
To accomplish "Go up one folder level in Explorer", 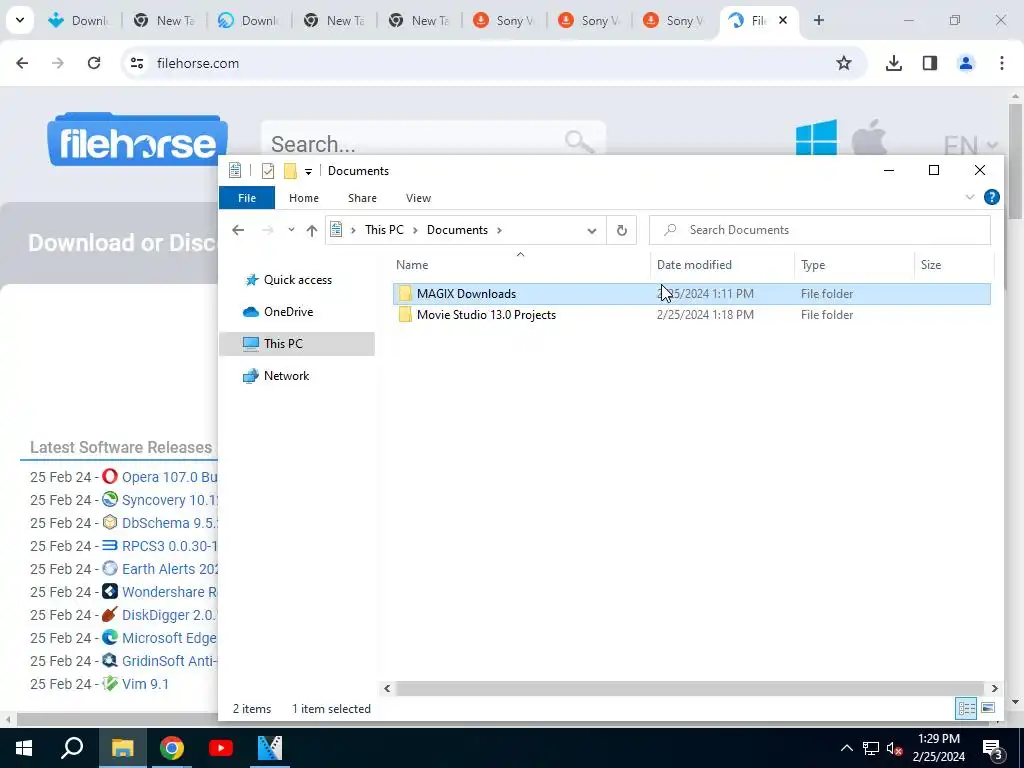I will (x=312, y=230).
